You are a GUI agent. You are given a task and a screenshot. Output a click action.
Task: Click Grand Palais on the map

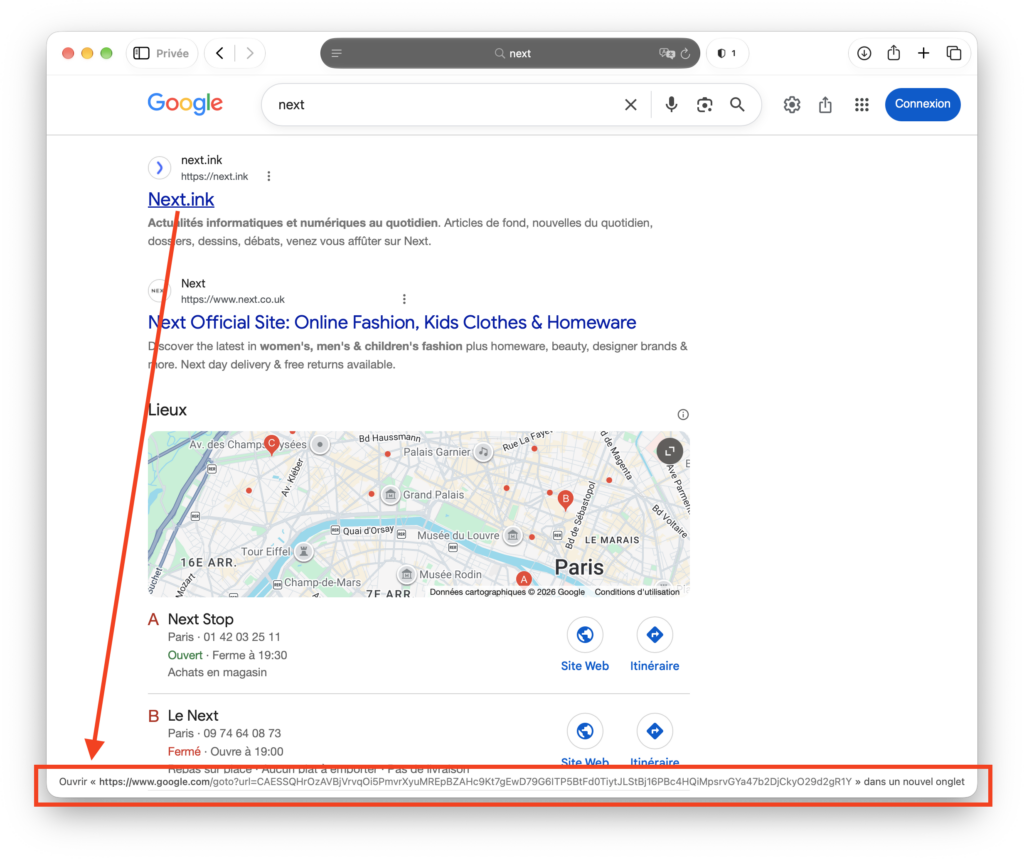424,494
